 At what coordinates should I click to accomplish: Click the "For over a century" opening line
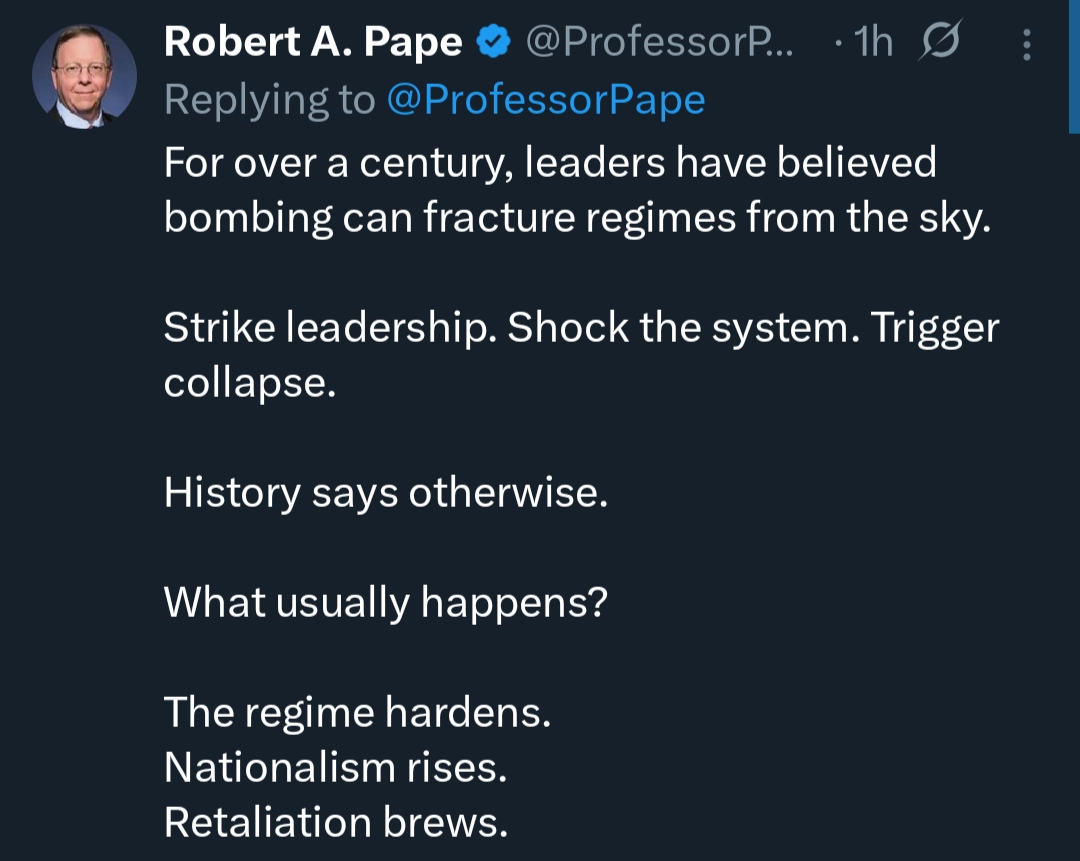(550, 163)
